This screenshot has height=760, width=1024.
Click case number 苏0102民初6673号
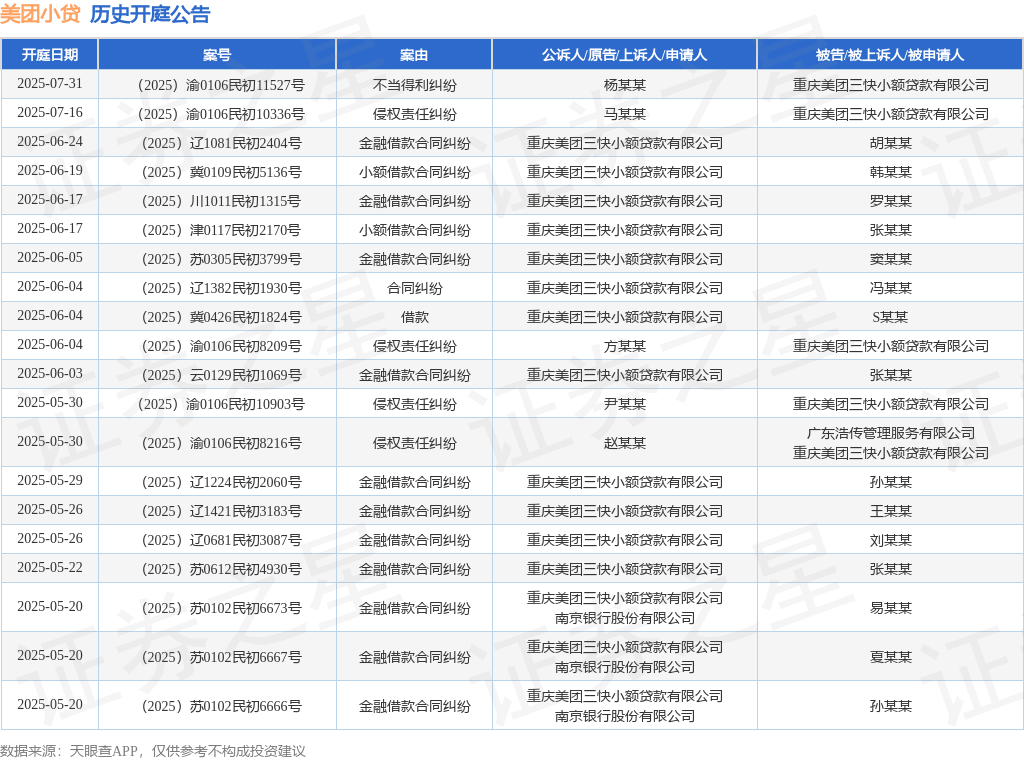tap(221, 609)
